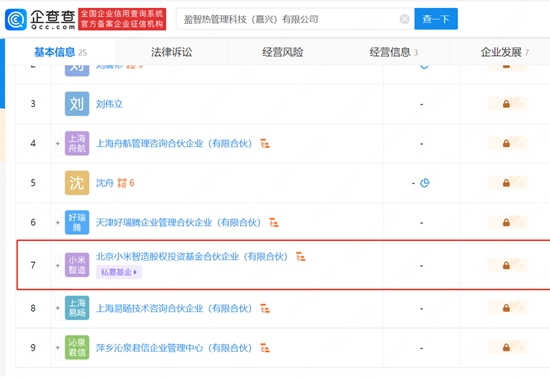Click the 查一下 search button
Viewport: 550px width, 378px height.
click(x=436, y=19)
